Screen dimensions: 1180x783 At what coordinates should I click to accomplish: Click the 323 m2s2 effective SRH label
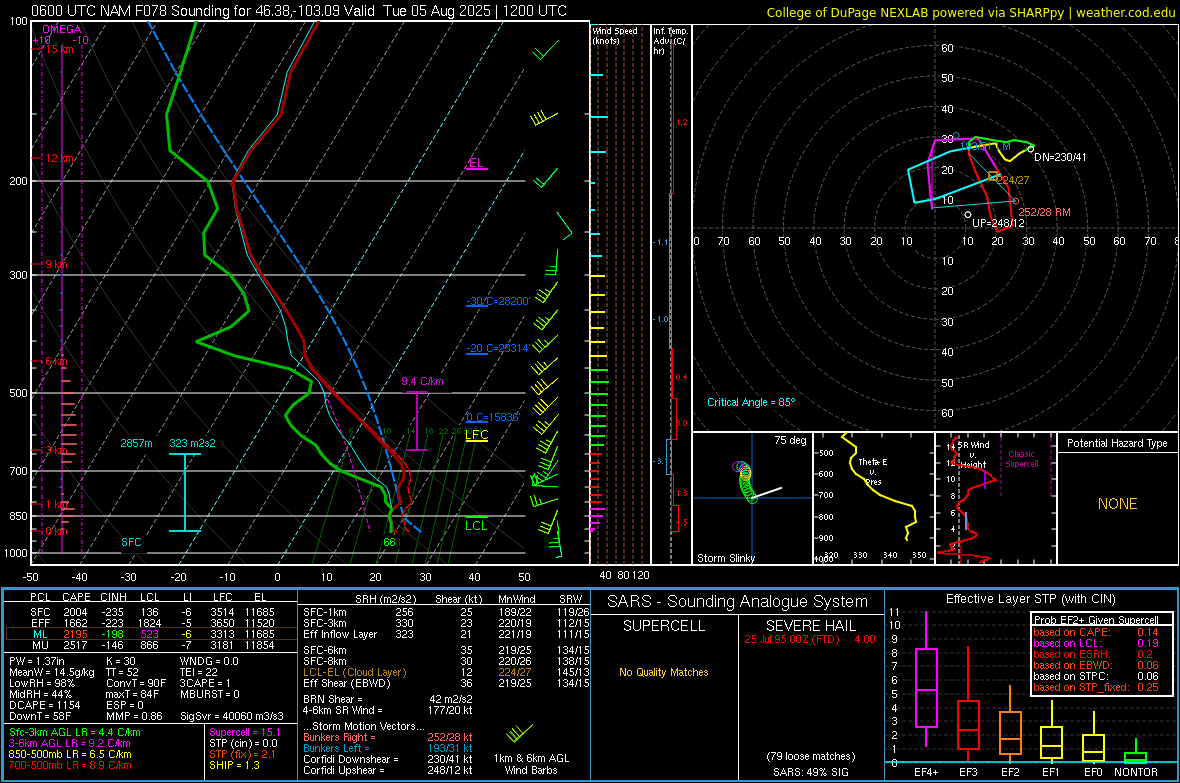pyautogui.click(x=192, y=443)
